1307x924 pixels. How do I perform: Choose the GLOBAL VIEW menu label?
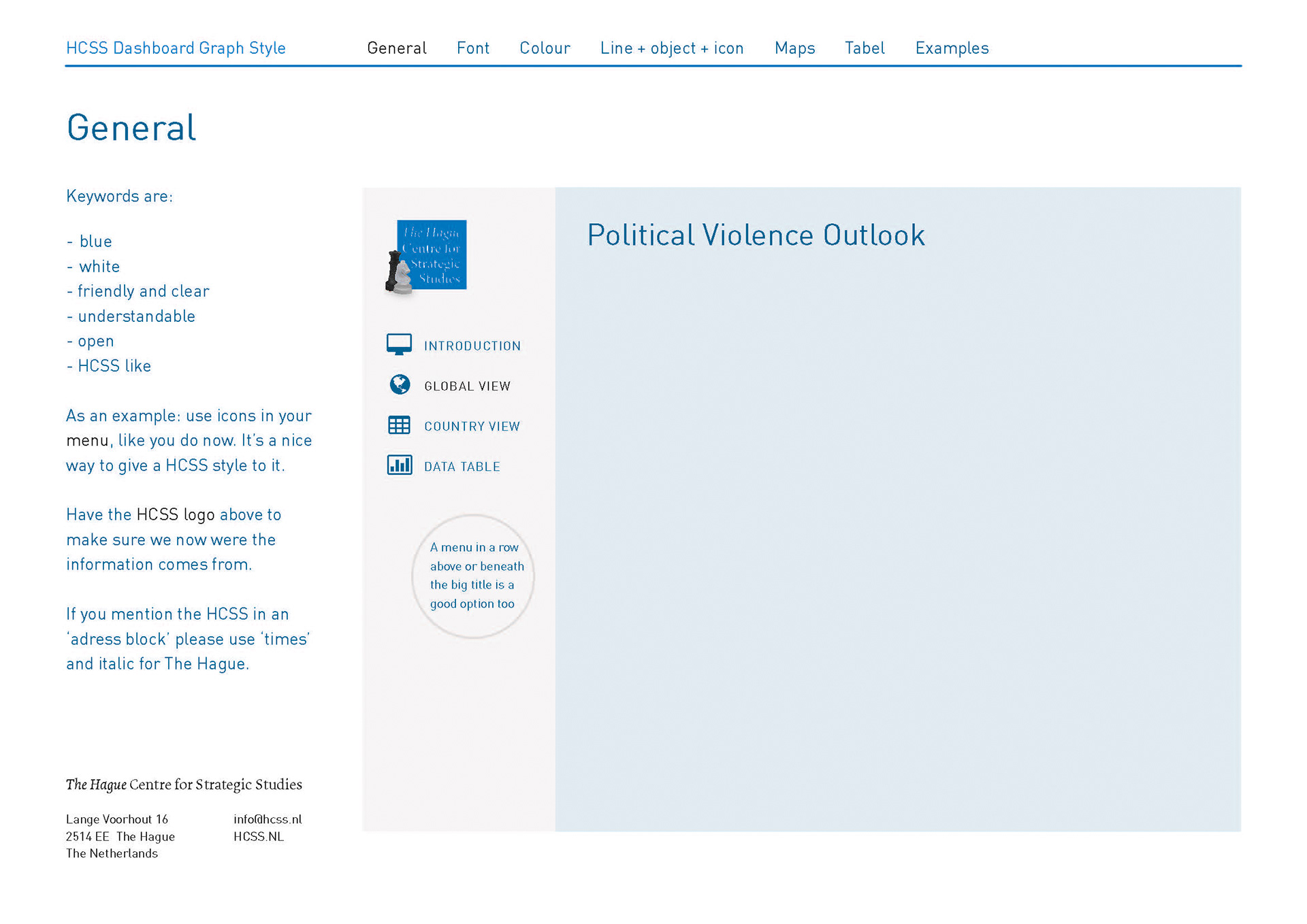(467, 386)
